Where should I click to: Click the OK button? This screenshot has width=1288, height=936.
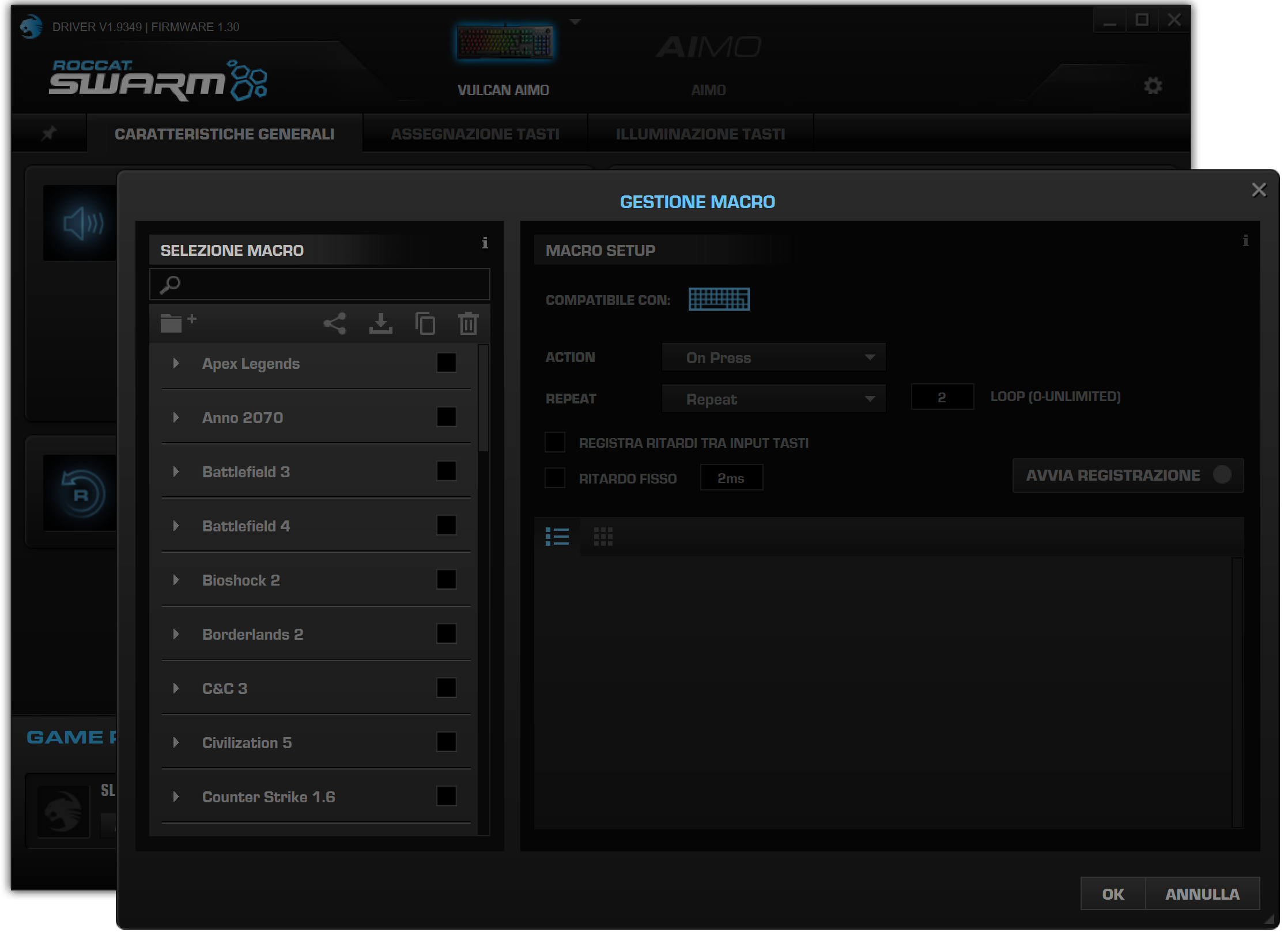point(1113,895)
